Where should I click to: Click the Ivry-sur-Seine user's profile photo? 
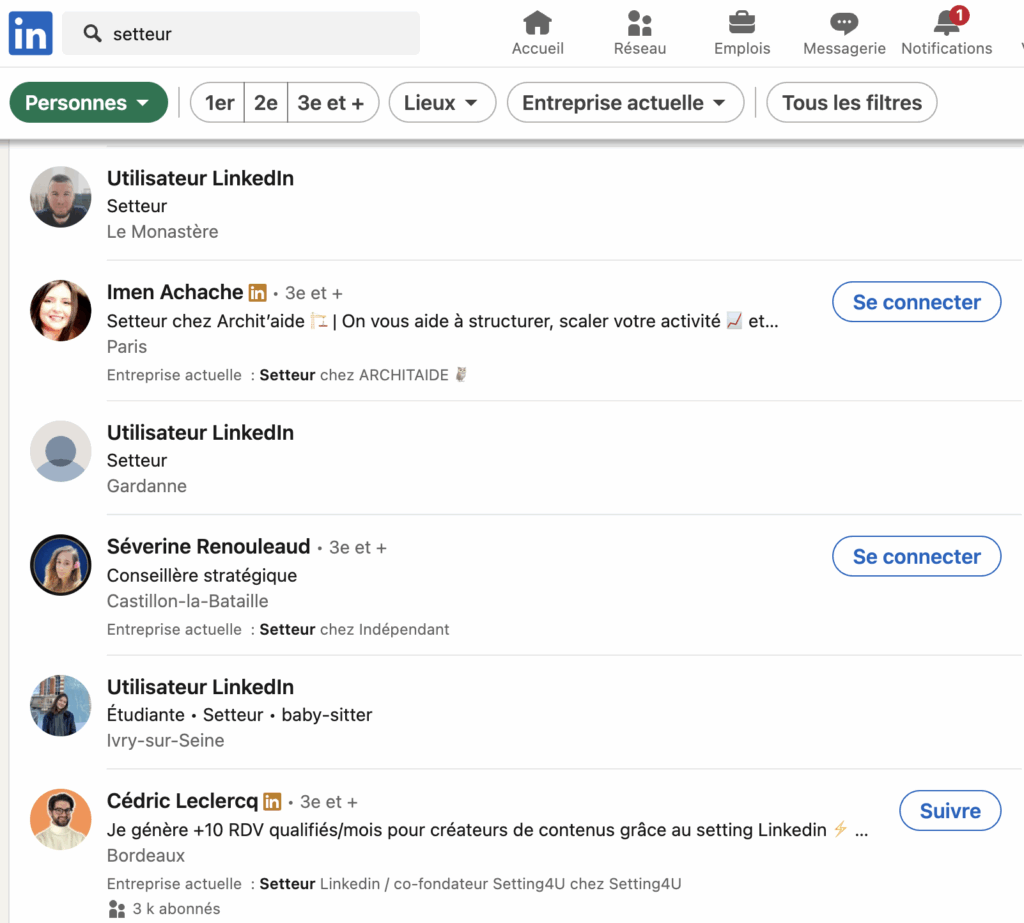[61, 705]
